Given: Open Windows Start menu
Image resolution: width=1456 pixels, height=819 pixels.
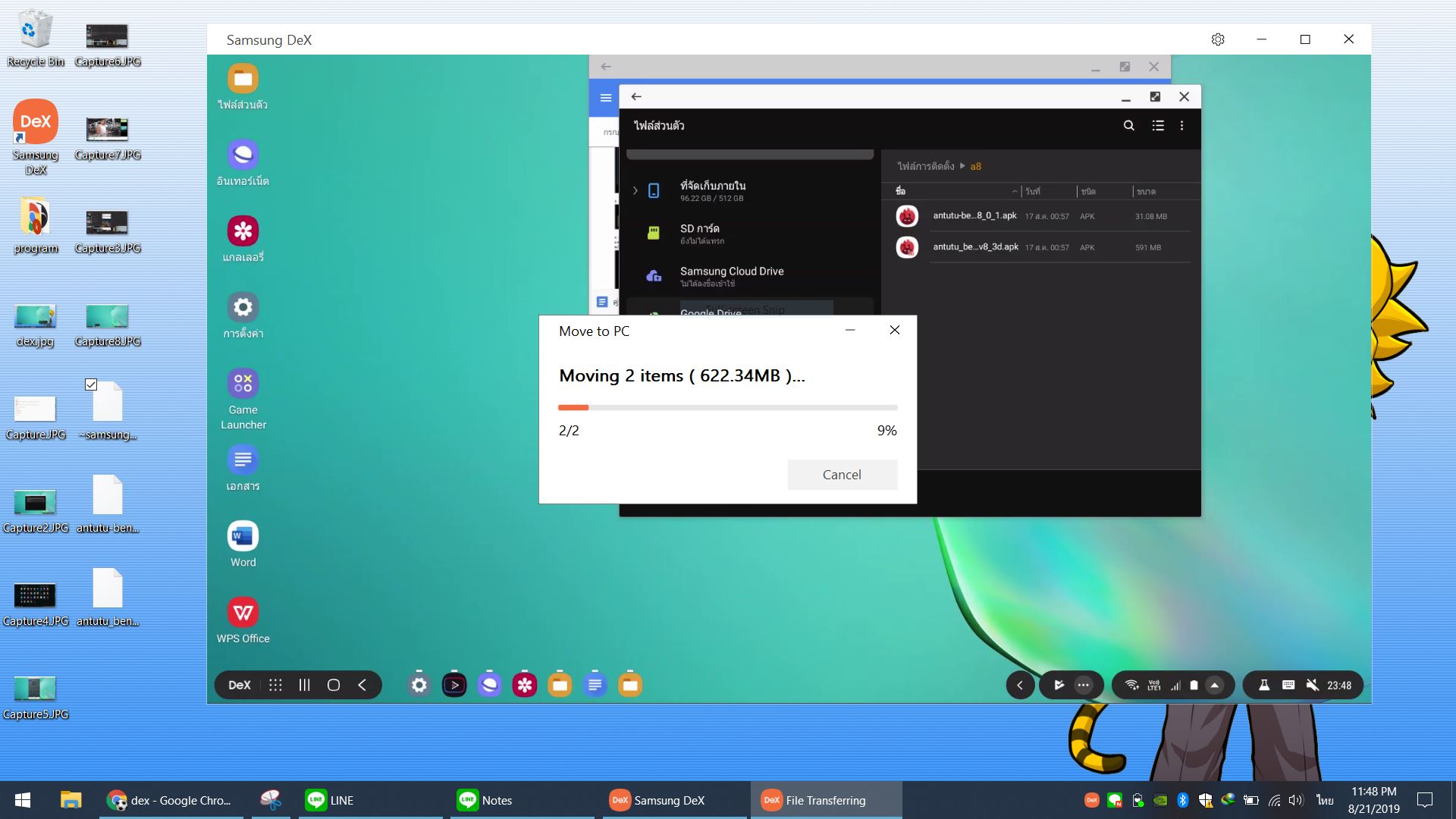Looking at the screenshot, I should point(23,800).
